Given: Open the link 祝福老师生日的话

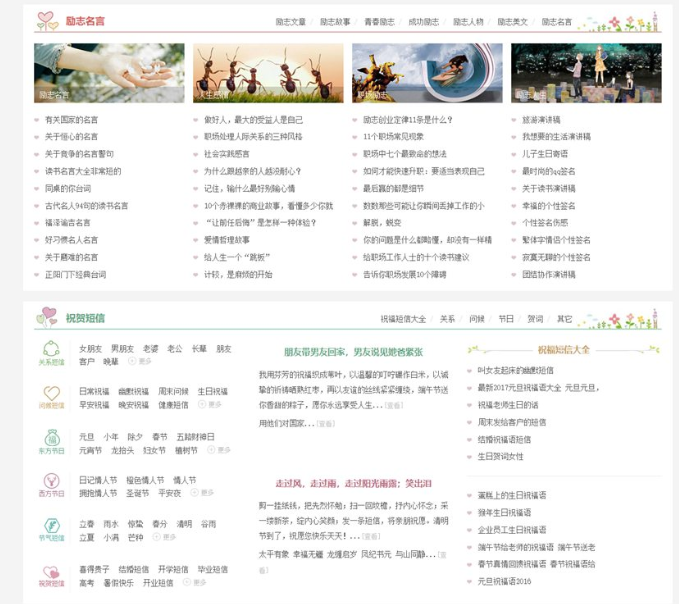Looking at the screenshot, I should pyautogui.click(x=508, y=405).
